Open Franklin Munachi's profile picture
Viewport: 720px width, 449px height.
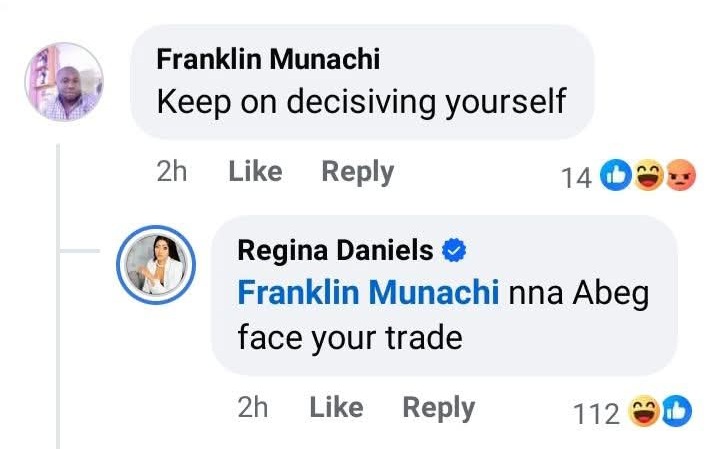(64, 81)
